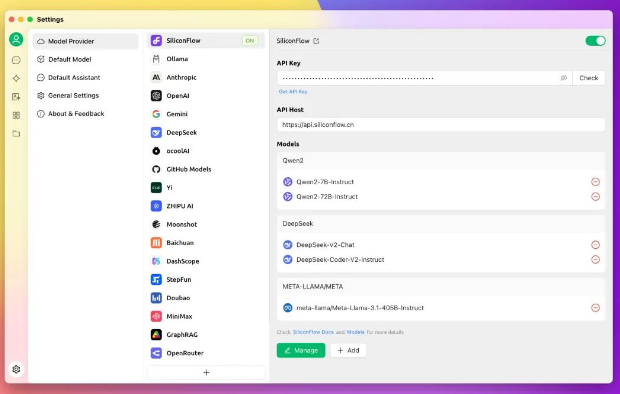Click the settings gear at sidebar bottom
620x394 pixels.
16,369
